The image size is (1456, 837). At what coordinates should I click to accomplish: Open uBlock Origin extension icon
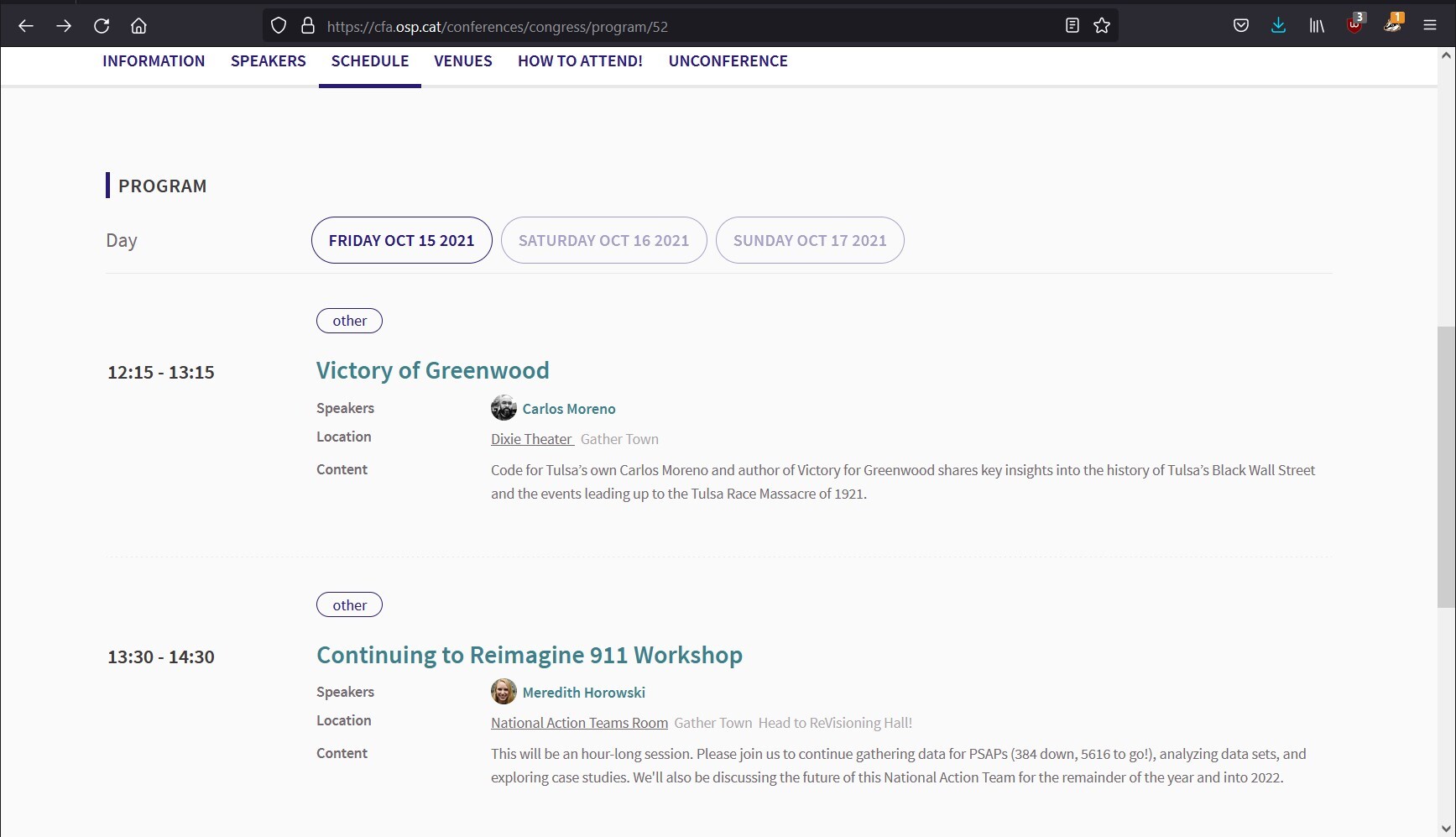tap(1354, 25)
